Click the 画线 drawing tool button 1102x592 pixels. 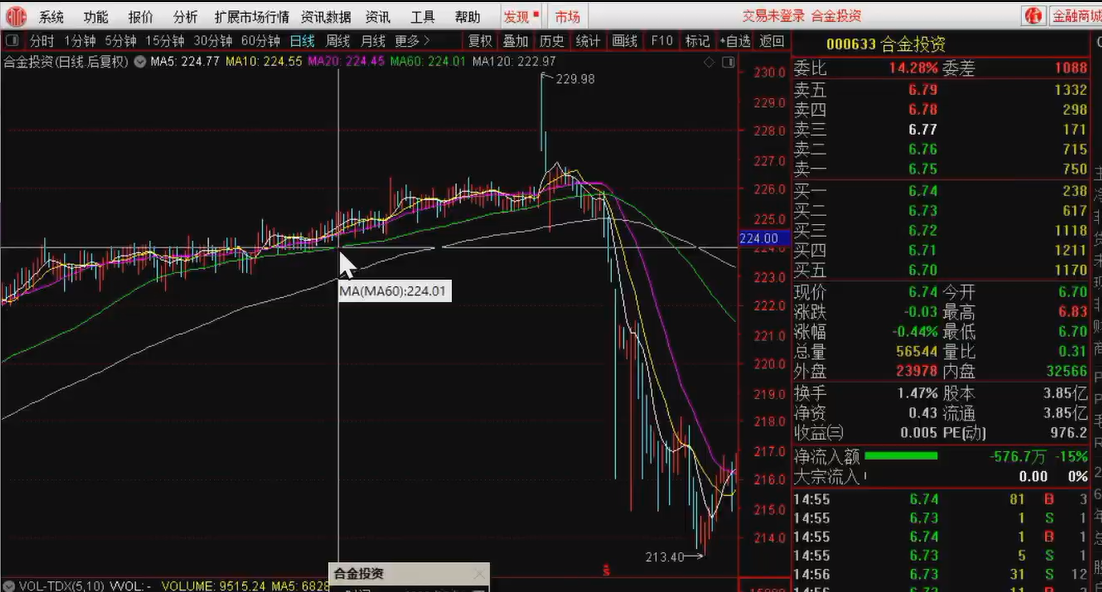(x=624, y=41)
